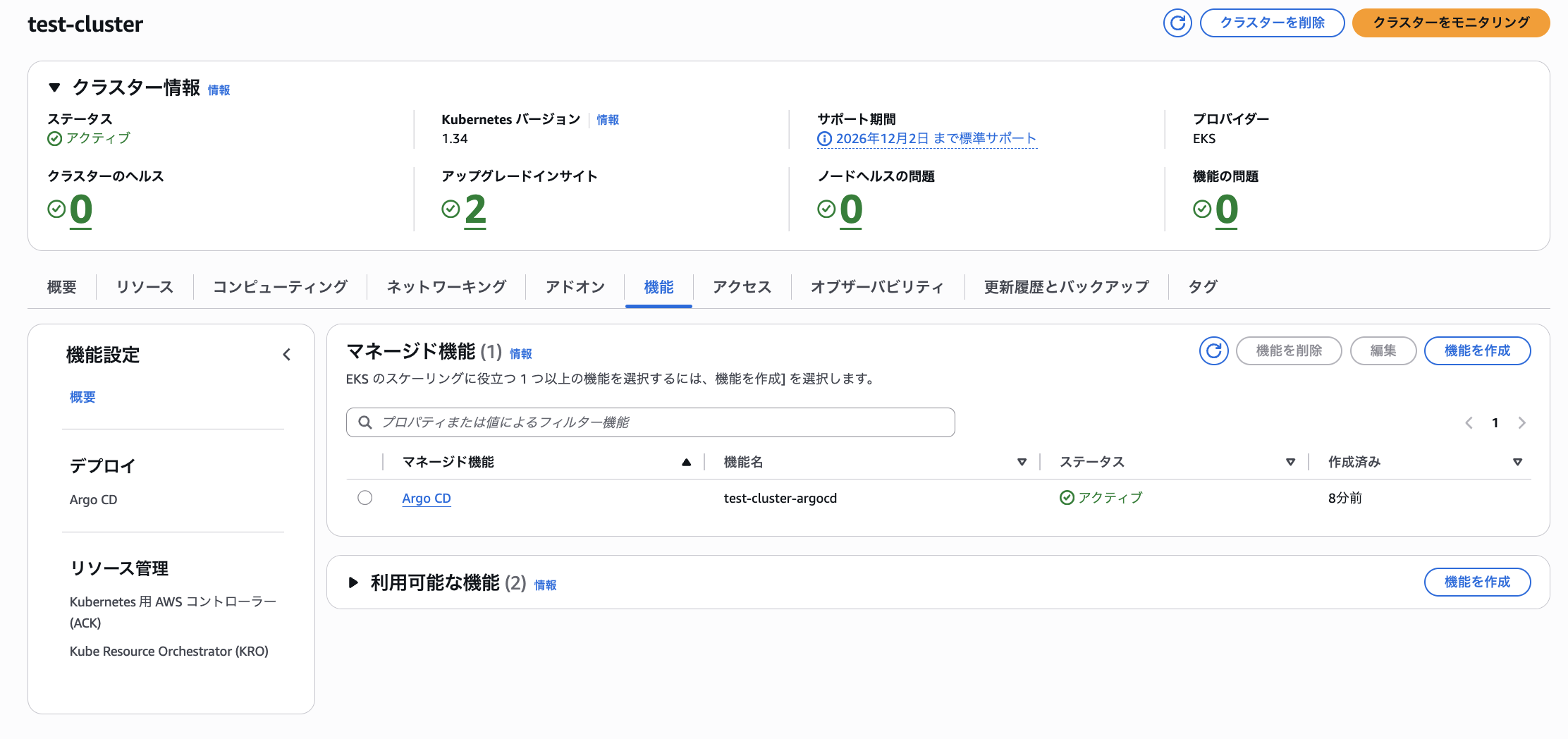
Task: Click the previous page arrow in pagination
Action: (x=1469, y=422)
